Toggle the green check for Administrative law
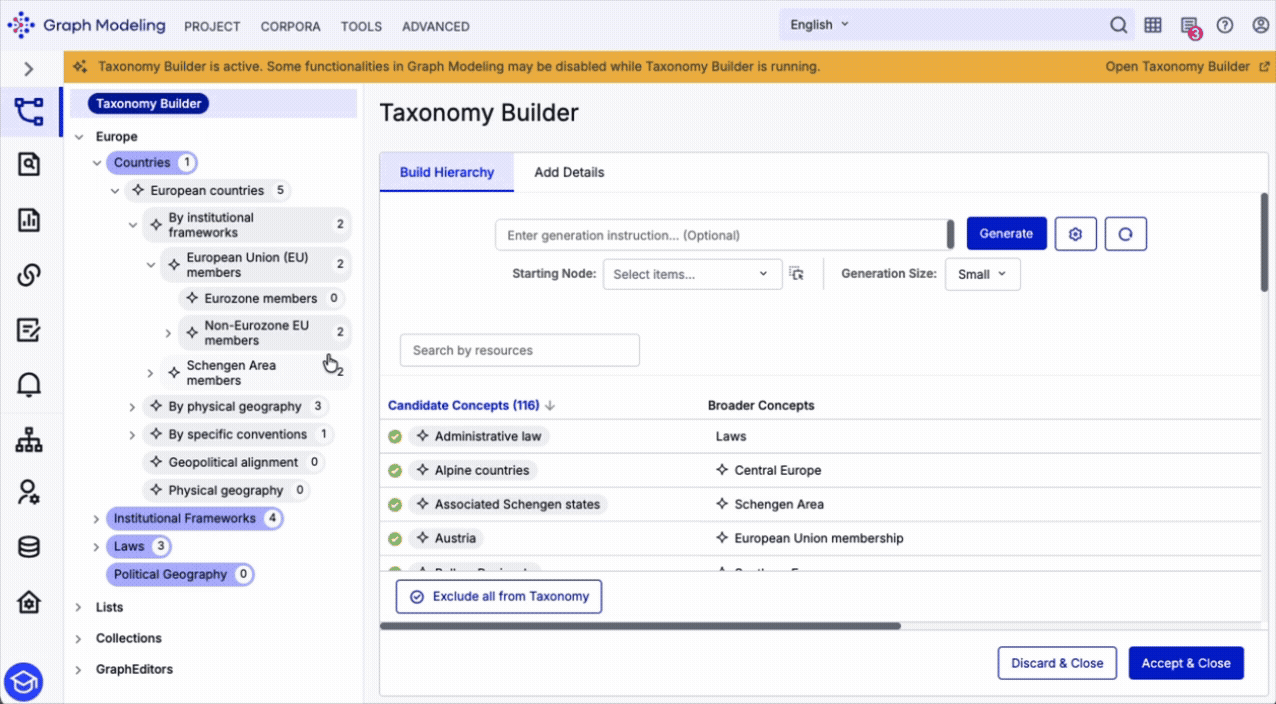Viewport: 1276px width, 704px height. [395, 437]
